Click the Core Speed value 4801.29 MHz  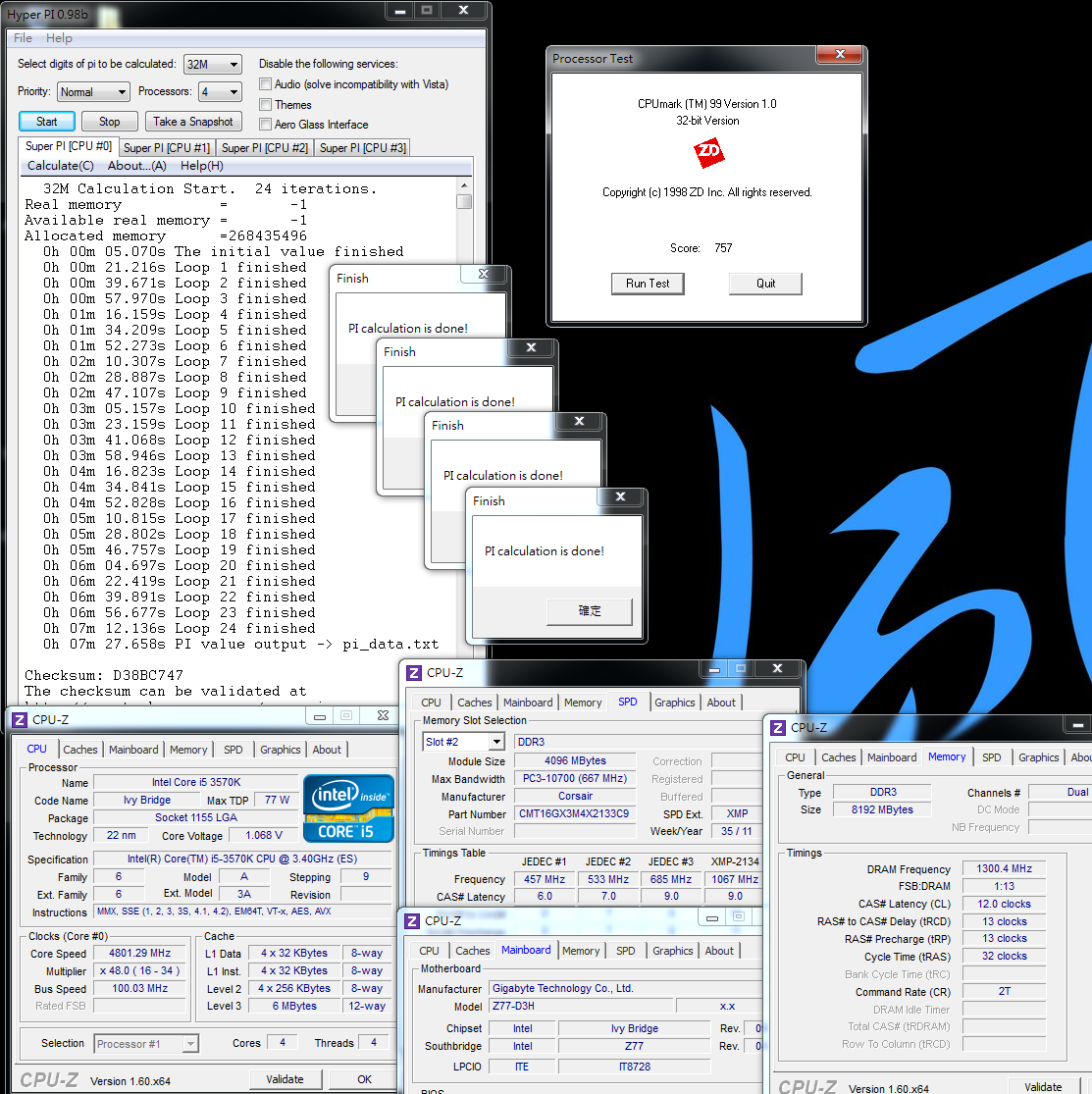[139, 953]
